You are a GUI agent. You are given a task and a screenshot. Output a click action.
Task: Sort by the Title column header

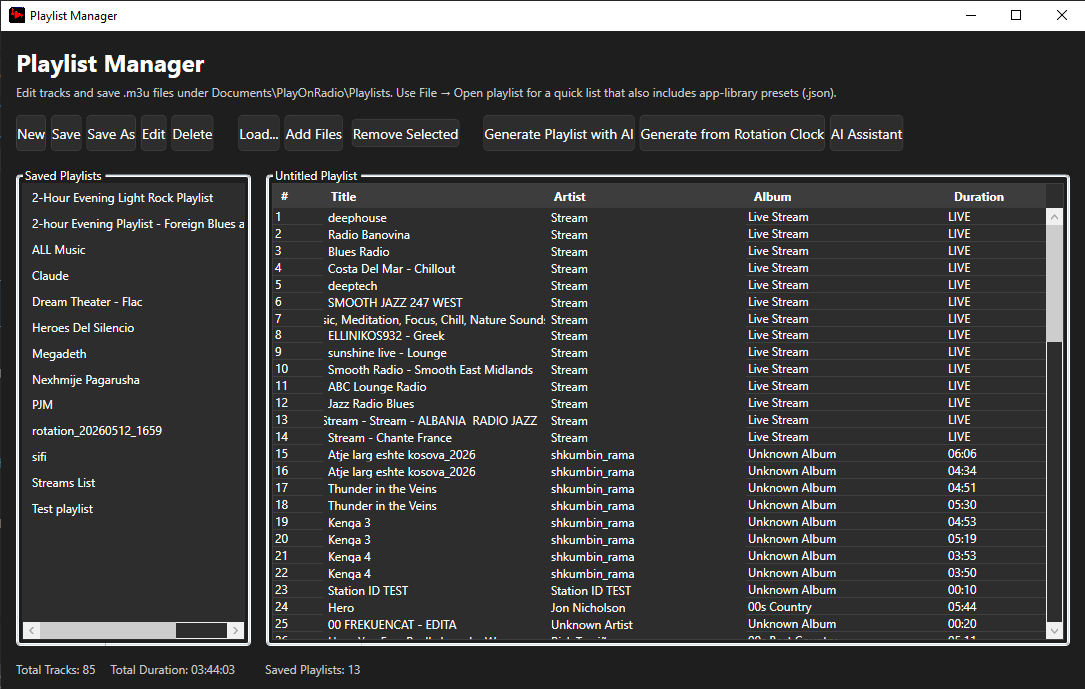pos(343,196)
